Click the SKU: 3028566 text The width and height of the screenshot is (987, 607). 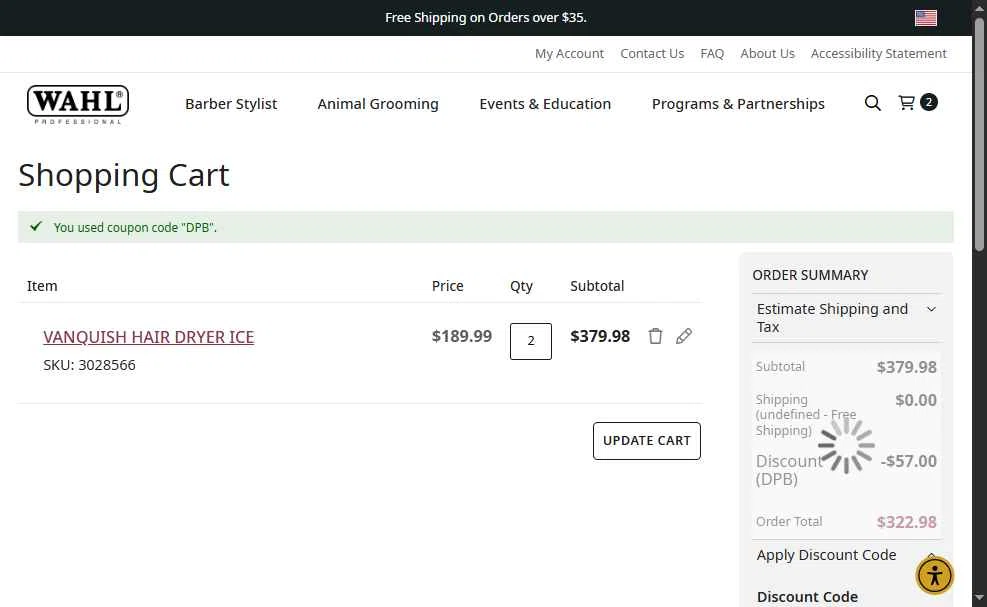[89, 365]
